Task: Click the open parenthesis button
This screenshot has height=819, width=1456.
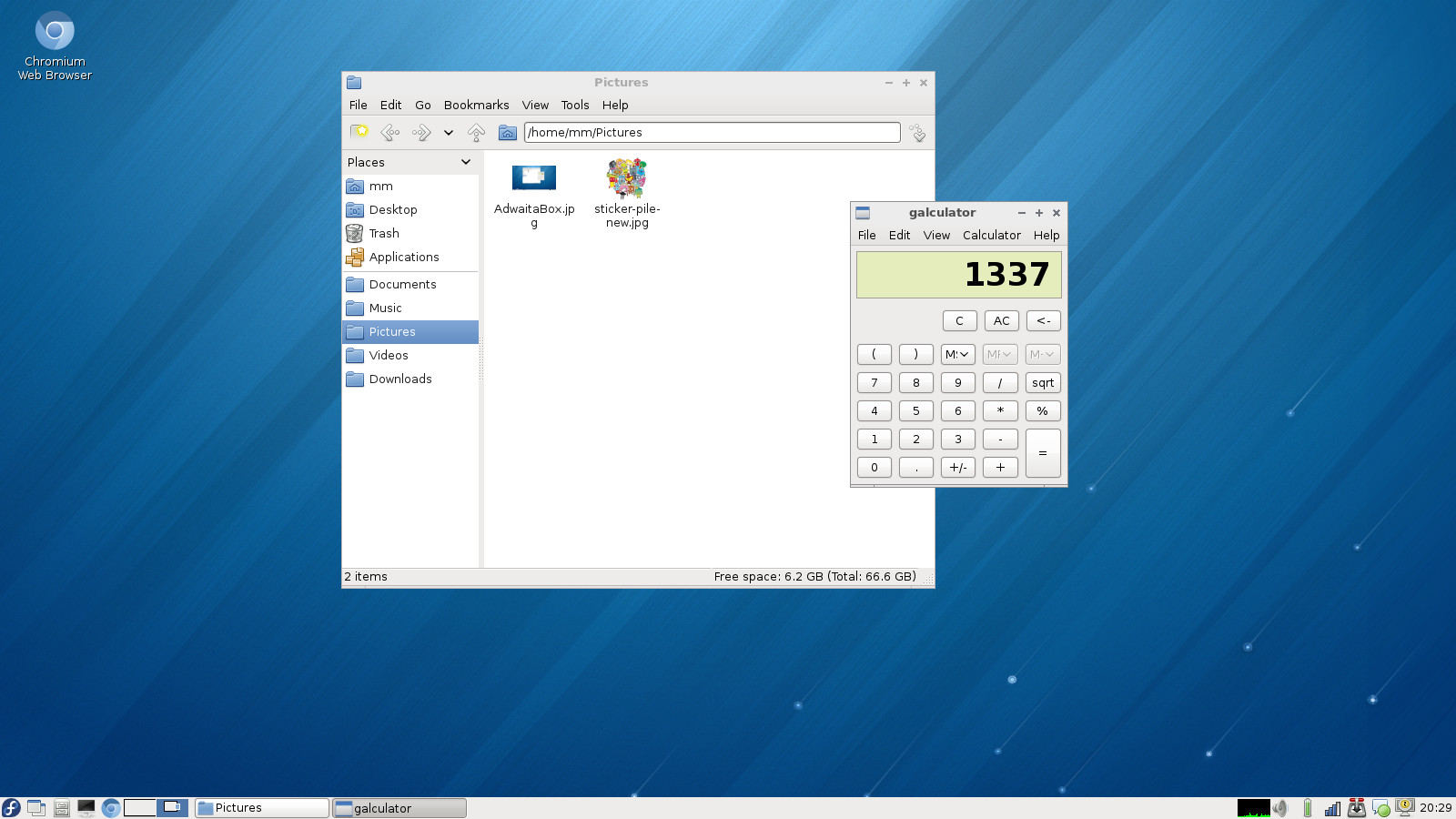Action: pyautogui.click(x=875, y=354)
